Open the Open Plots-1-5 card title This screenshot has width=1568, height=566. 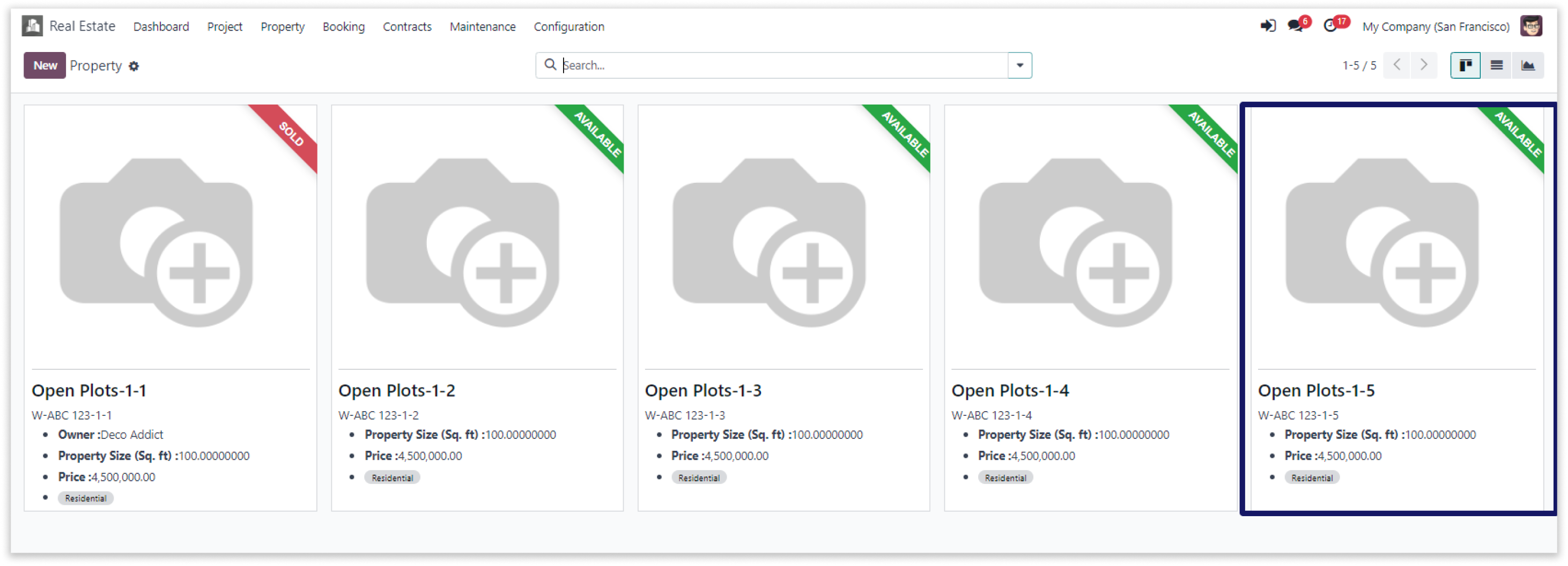click(x=1316, y=390)
